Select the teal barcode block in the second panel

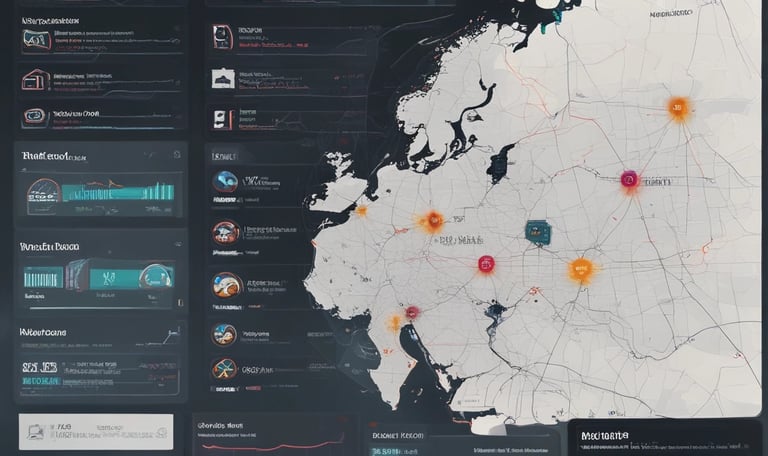click(43, 279)
